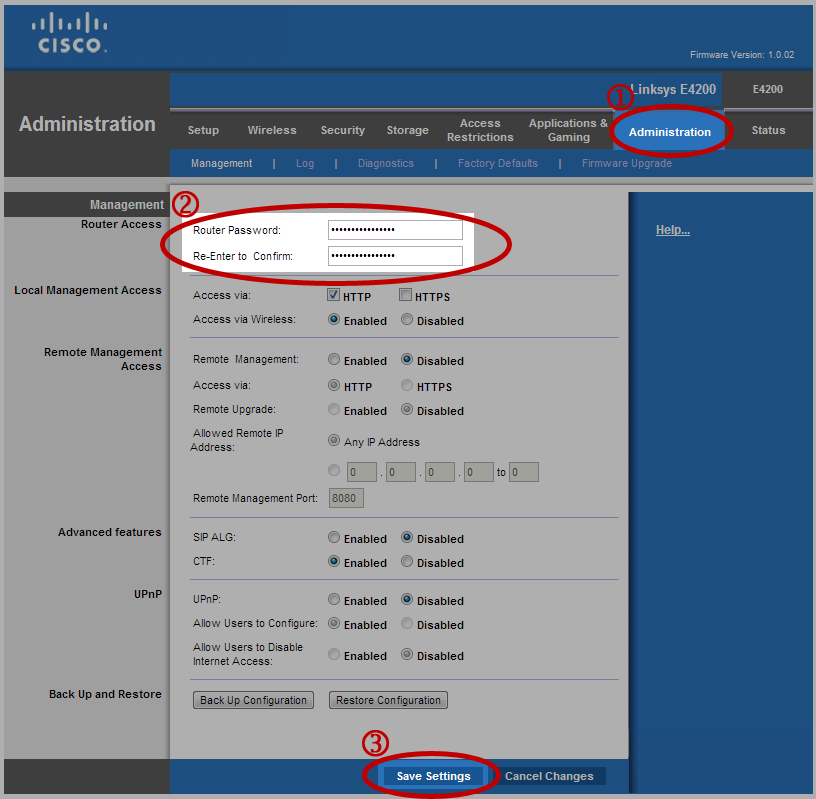Select Disabled for Access via Wireless
Viewport: 816px width, 799px height.
[x=407, y=320]
